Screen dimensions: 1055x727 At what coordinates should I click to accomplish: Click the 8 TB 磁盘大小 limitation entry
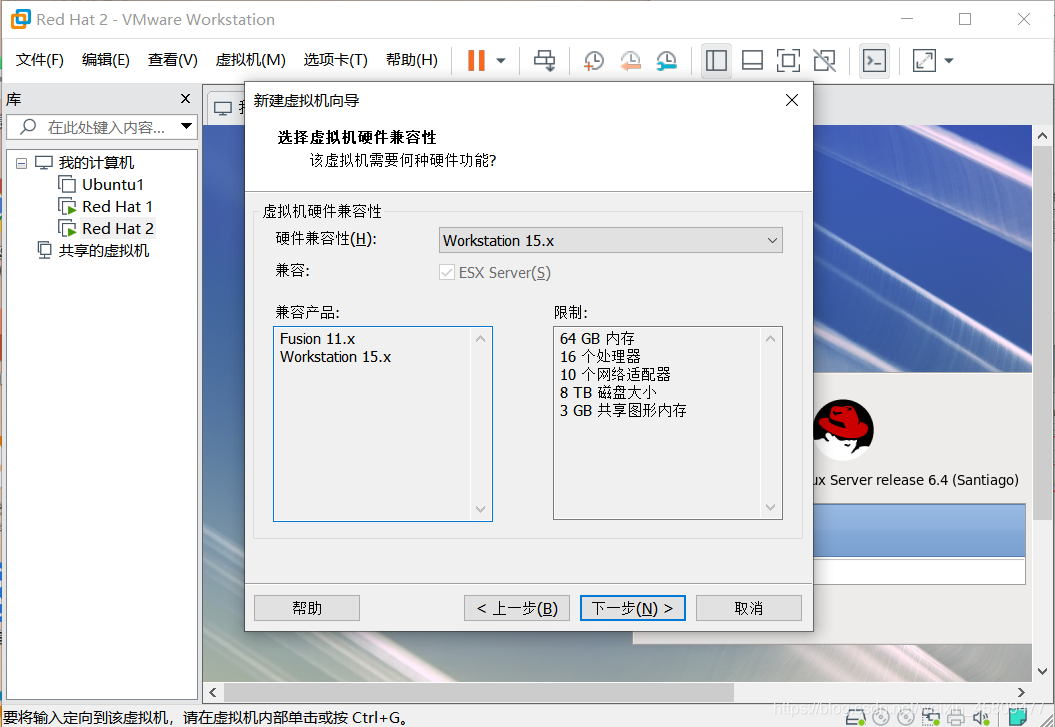[608, 392]
